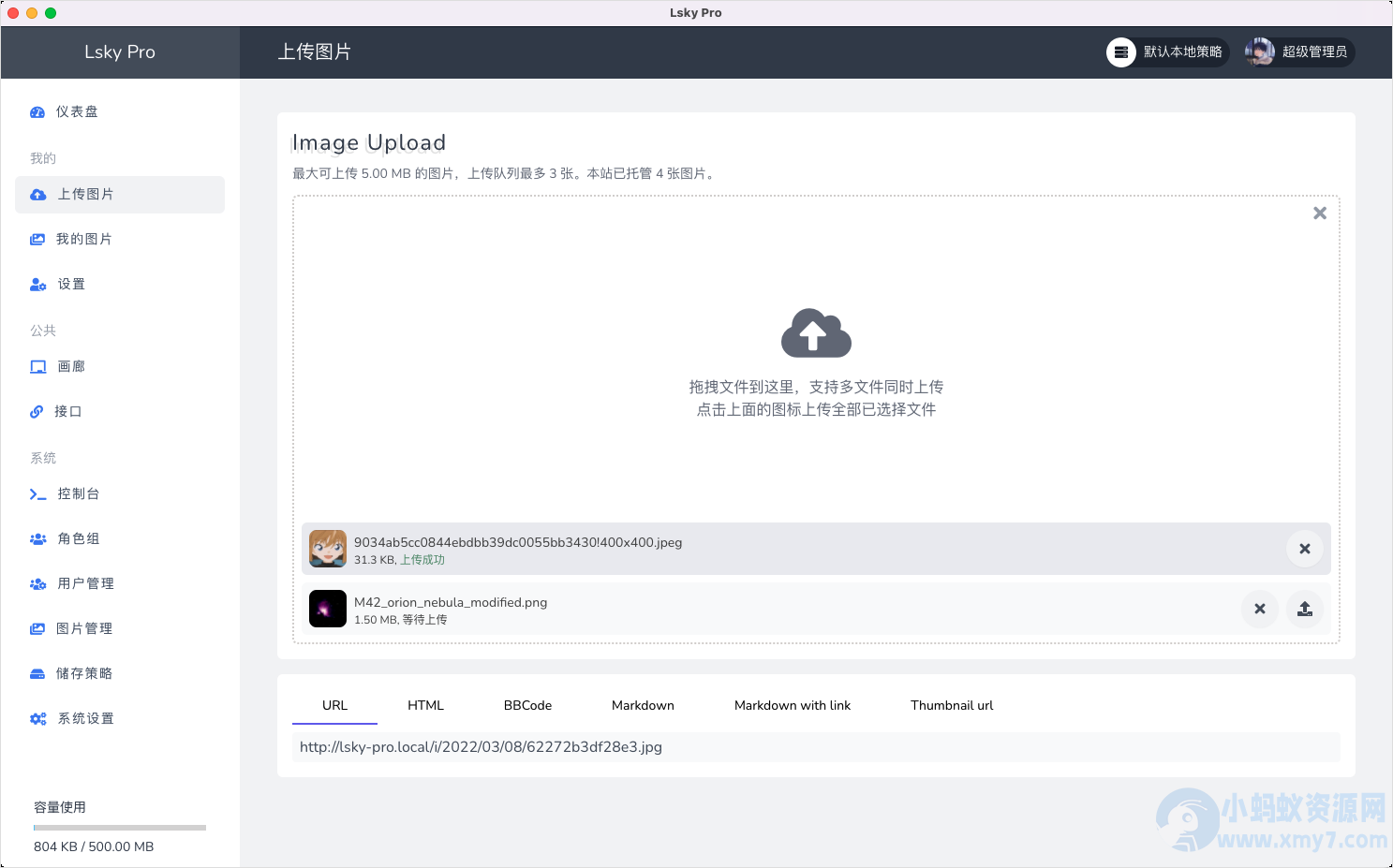Click the gallery frame icon beside 画廊

[38, 367]
